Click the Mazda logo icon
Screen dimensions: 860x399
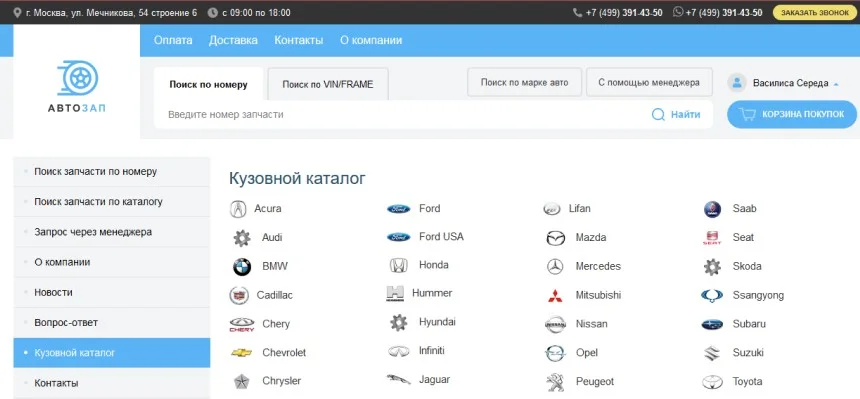[x=556, y=238]
